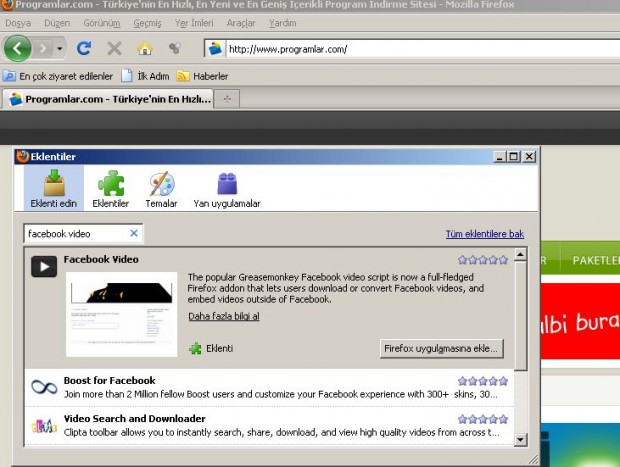Click the stop loading X icon
This screenshot has width=620, height=467.
click(114, 49)
